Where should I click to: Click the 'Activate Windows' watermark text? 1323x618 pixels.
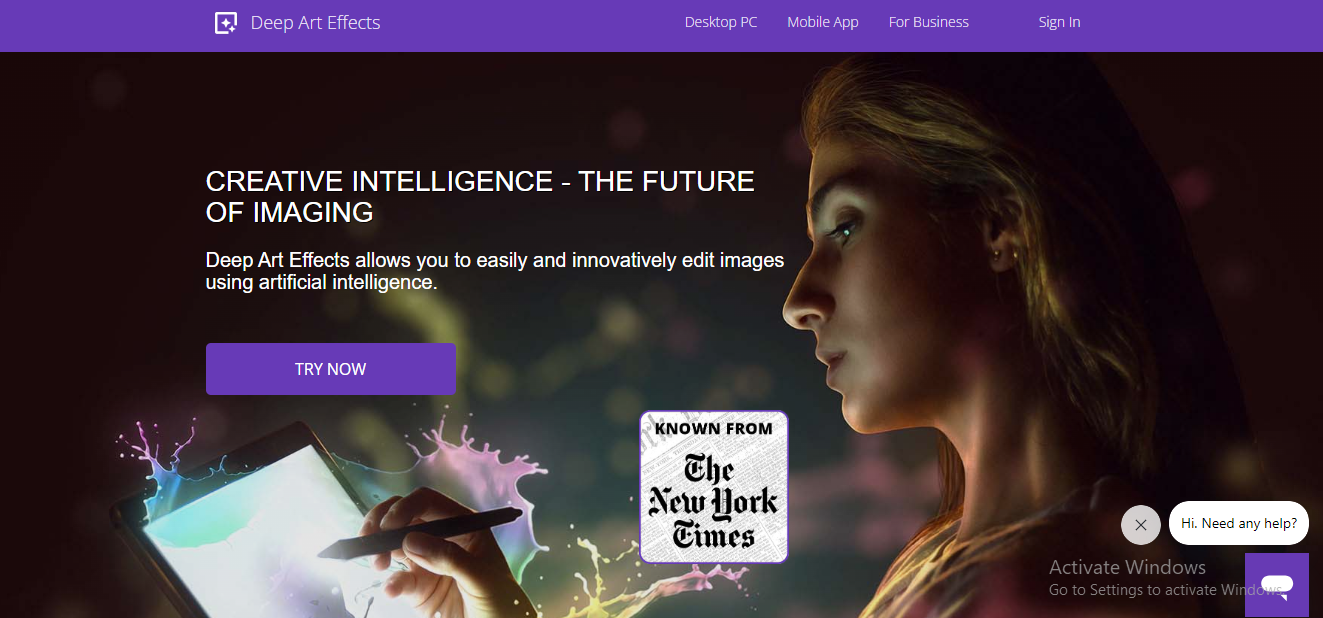[x=1127, y=567]
